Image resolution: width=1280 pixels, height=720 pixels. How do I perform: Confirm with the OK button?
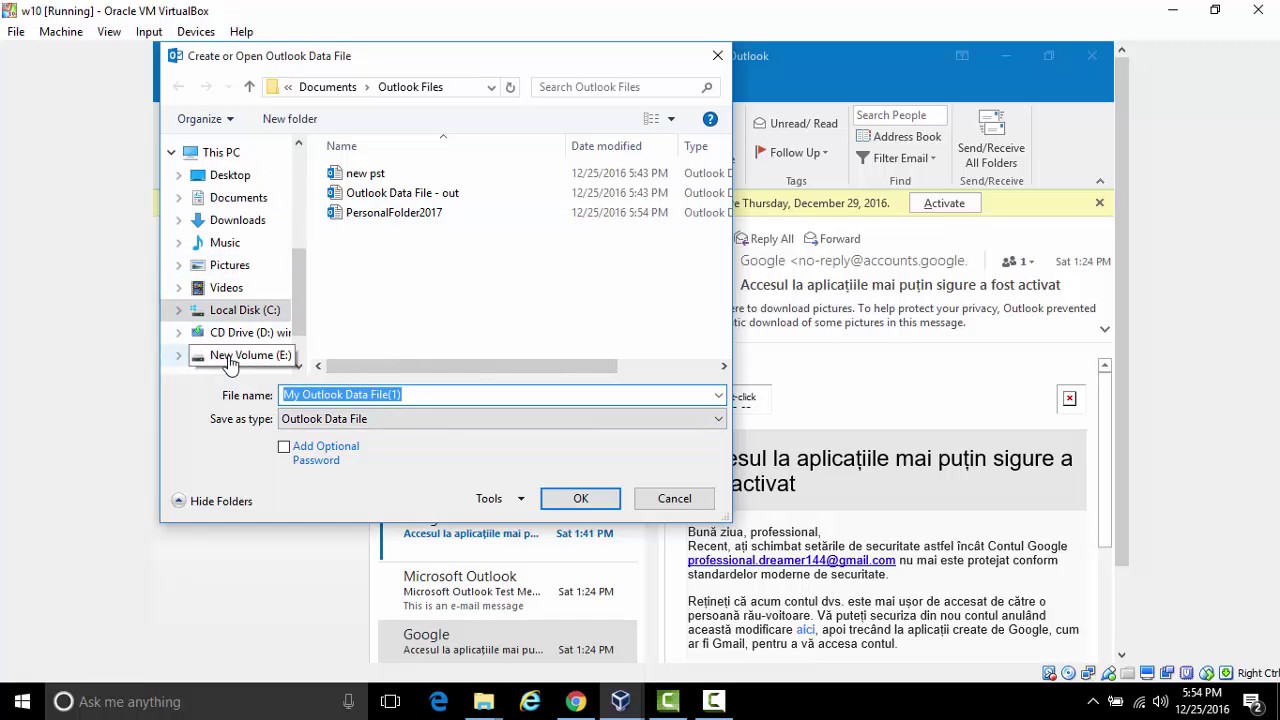pos(581,498)
